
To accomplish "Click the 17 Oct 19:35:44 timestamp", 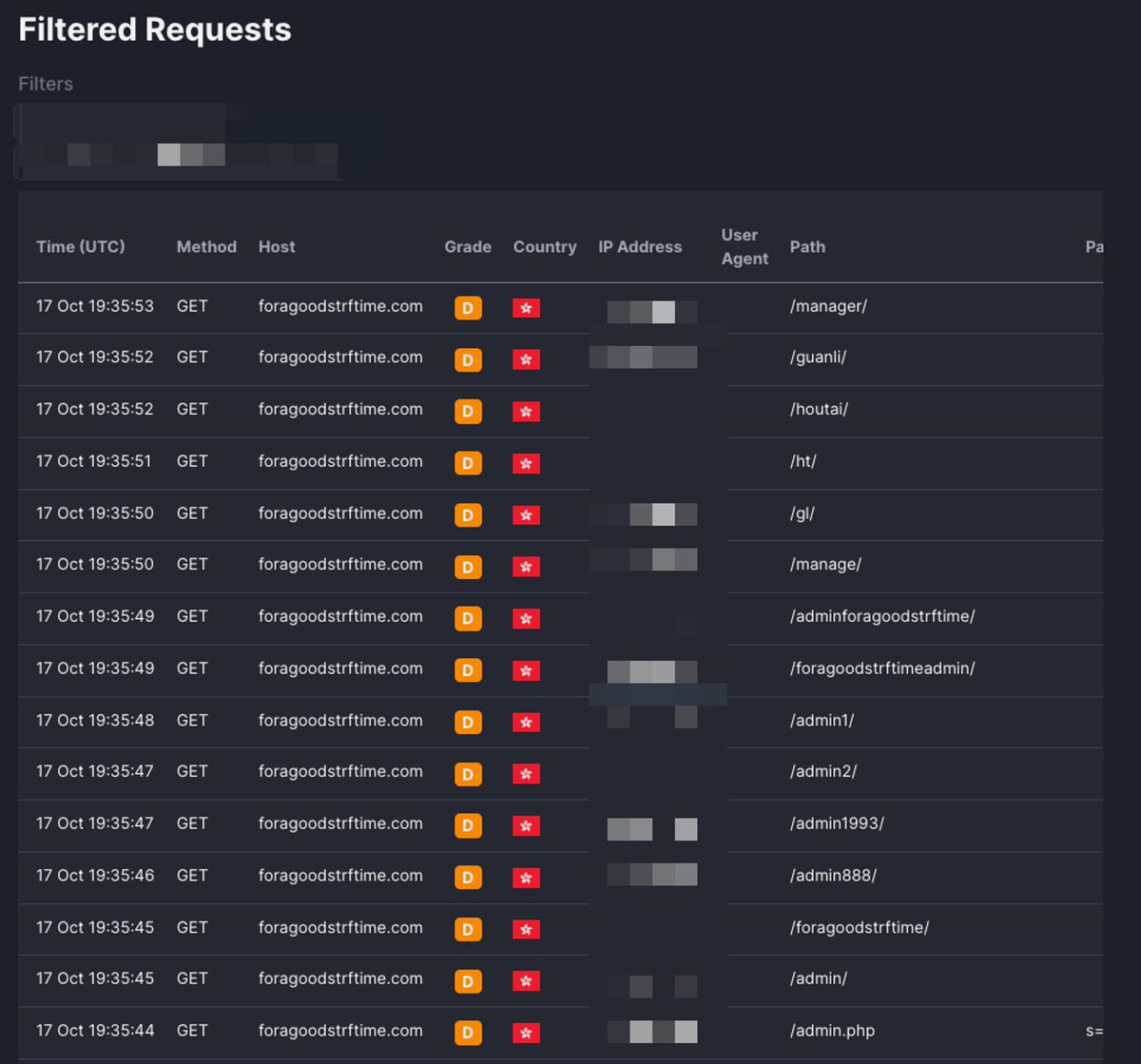I will point(95,1030).
